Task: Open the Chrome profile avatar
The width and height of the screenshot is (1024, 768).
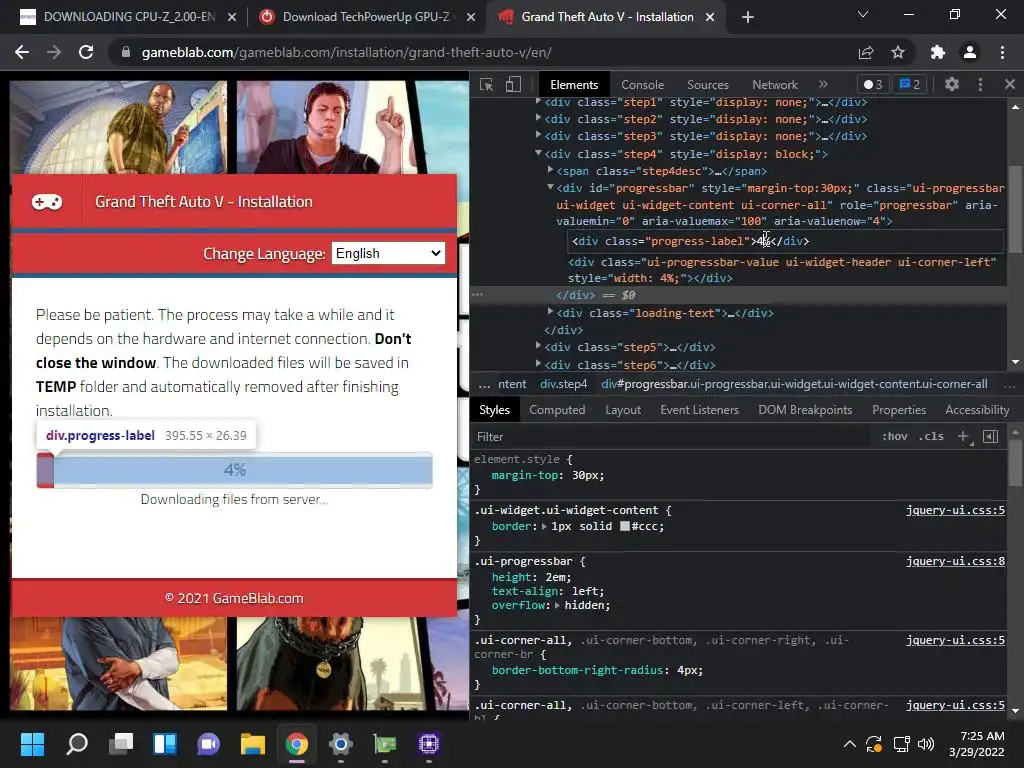Action: 970,52
